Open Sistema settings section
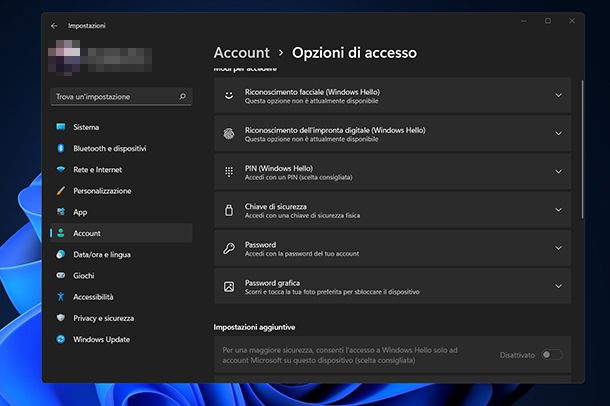The height and width of the screenshot is (406, 610). pyautogui.click(x=121, y=127)
